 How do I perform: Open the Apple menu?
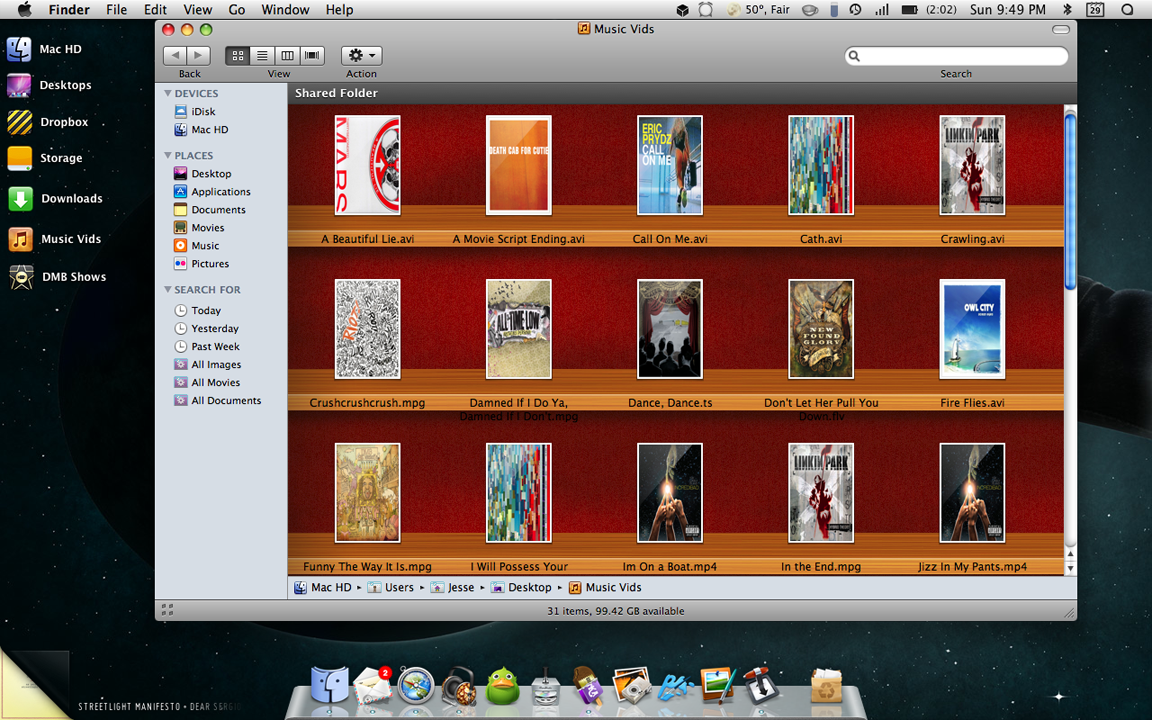click(24, 10)
